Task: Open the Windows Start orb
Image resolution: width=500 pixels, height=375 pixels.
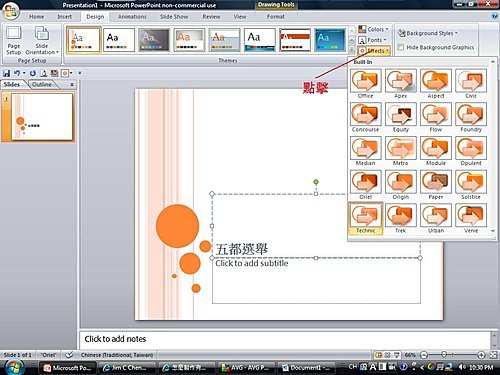Action: click(14, 368)
